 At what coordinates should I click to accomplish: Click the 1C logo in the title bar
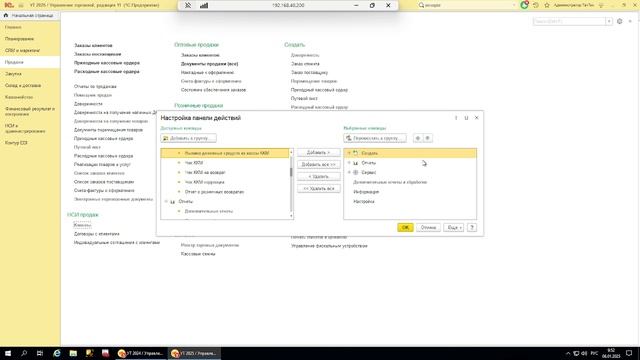pos(9,5)
